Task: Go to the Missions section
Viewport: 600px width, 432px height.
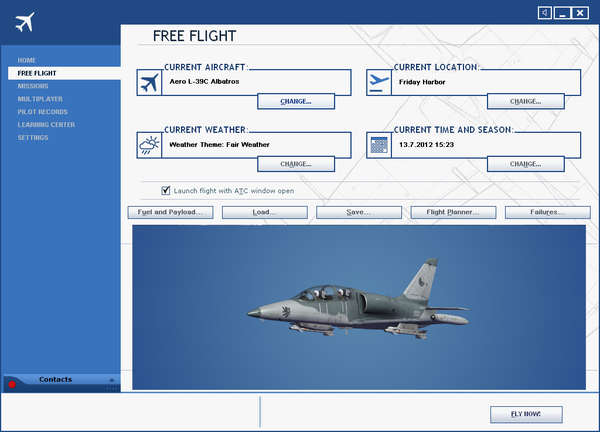Action: (x=32, y=86)
